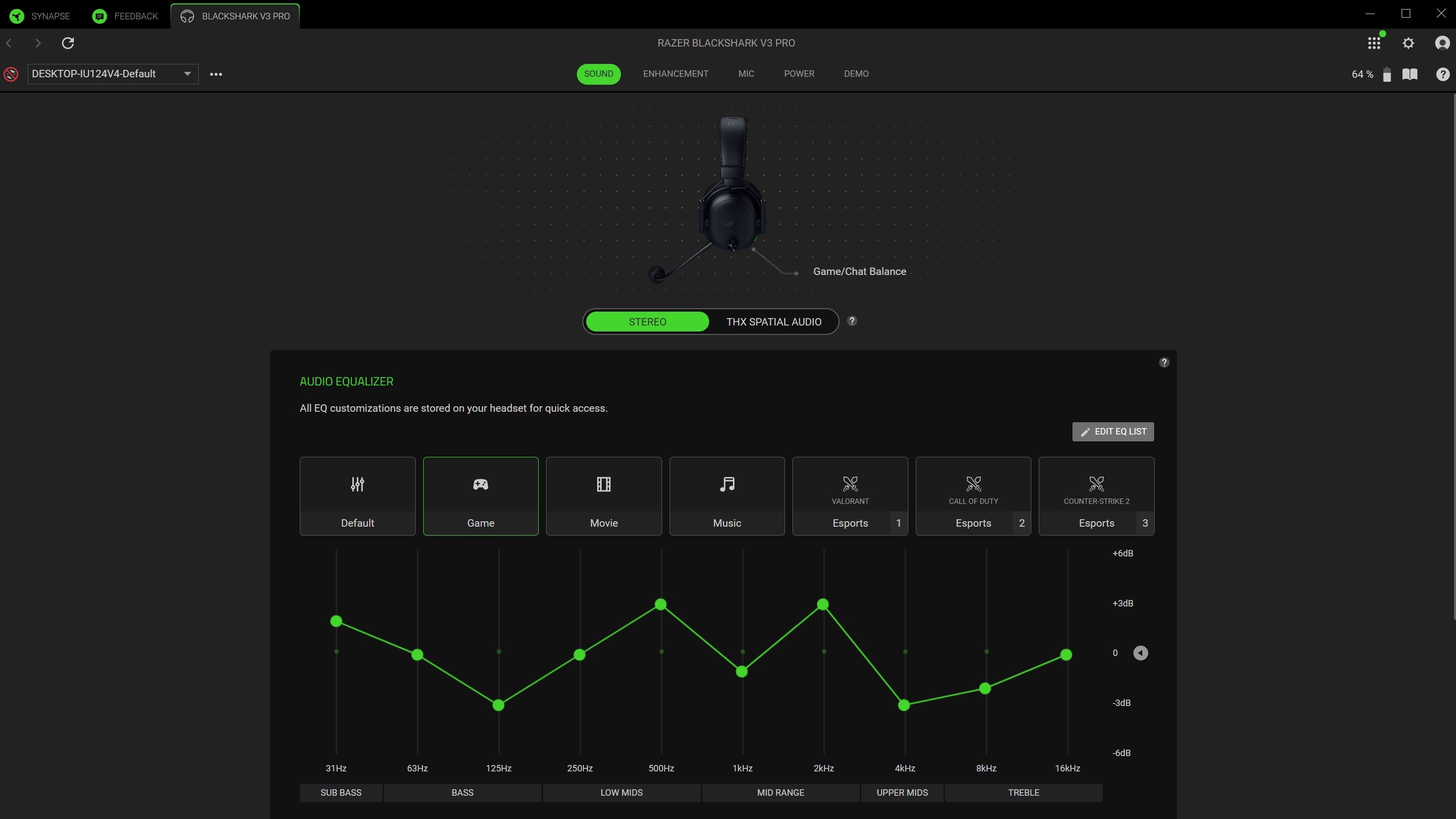Click the 31Hz EQ slider handle
This screenshot has height=819, width=1456.
coord(336,622)
